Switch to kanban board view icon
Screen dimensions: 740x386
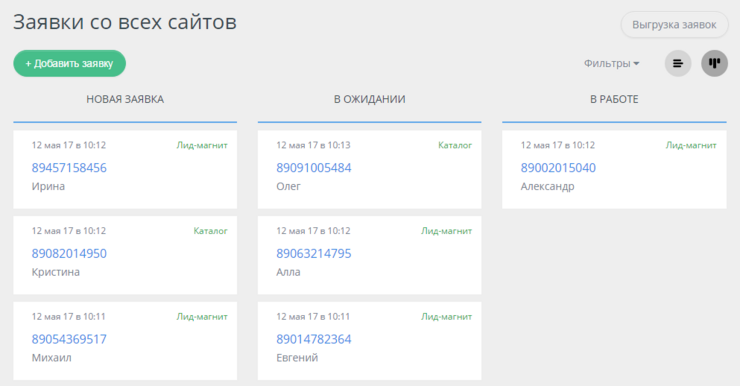coord(715,63)
